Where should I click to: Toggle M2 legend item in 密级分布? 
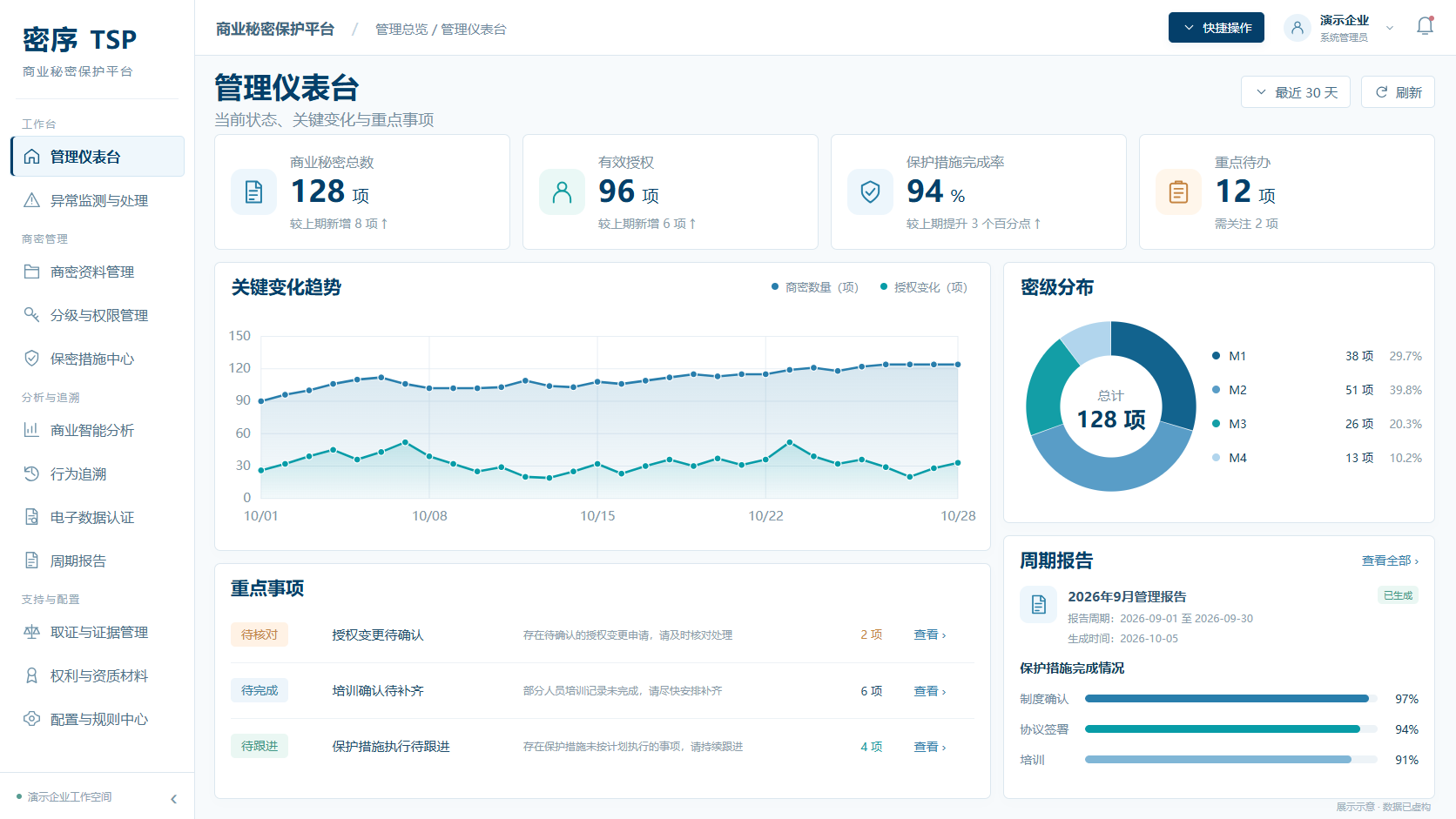[x=1230, y=390]
